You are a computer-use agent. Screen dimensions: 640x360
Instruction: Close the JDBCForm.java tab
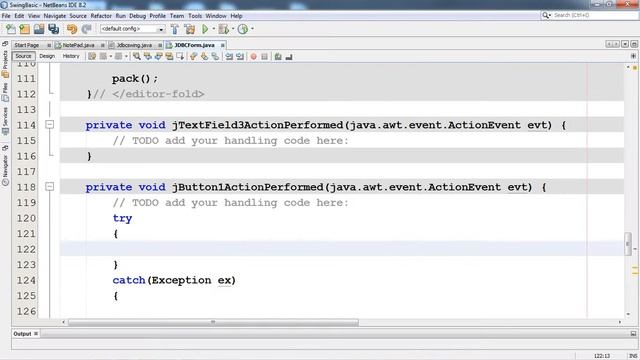[222, 45]
